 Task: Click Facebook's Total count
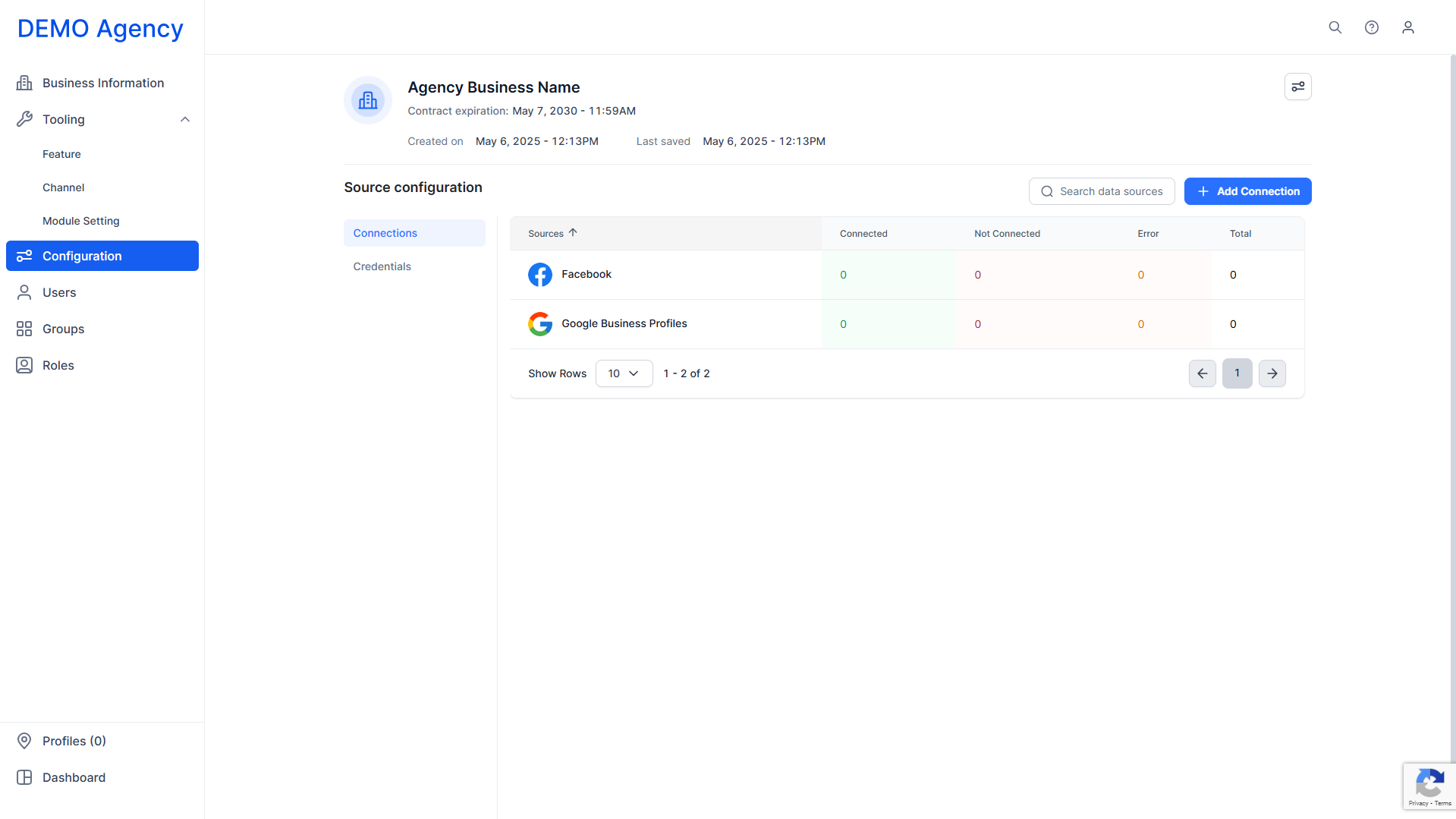1233,275
